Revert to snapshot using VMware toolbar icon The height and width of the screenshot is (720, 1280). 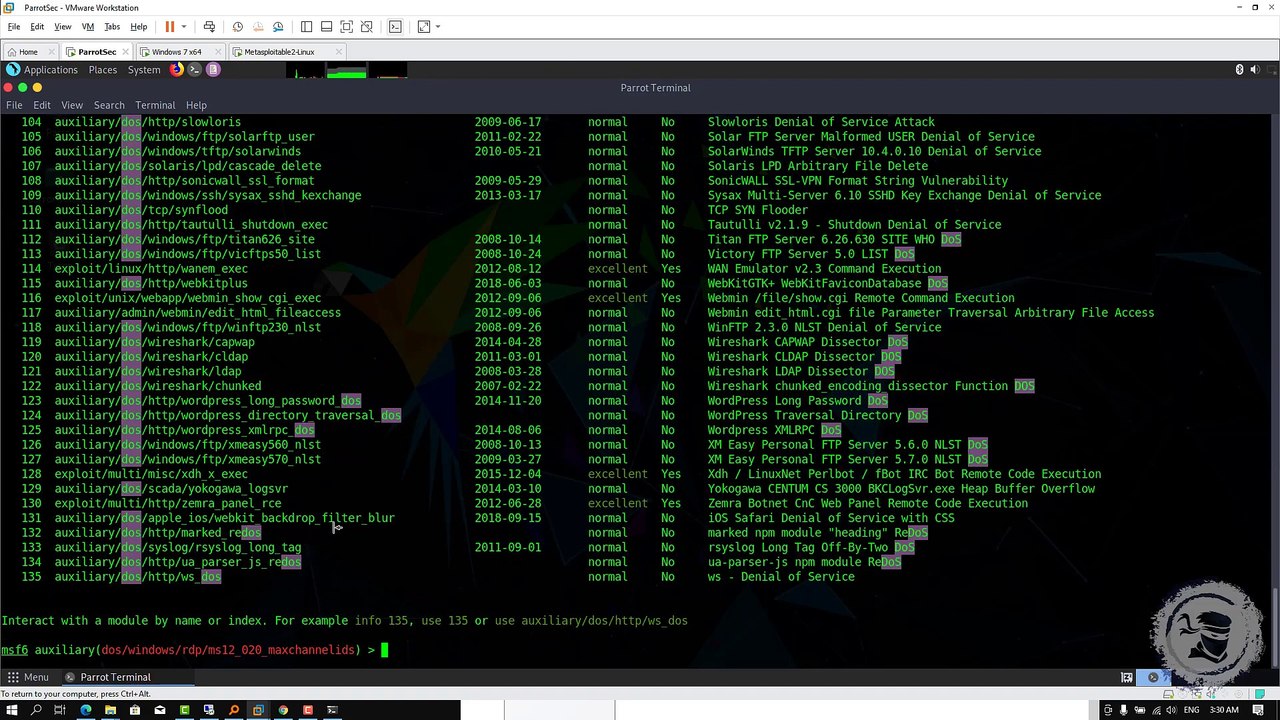point(258,27)
